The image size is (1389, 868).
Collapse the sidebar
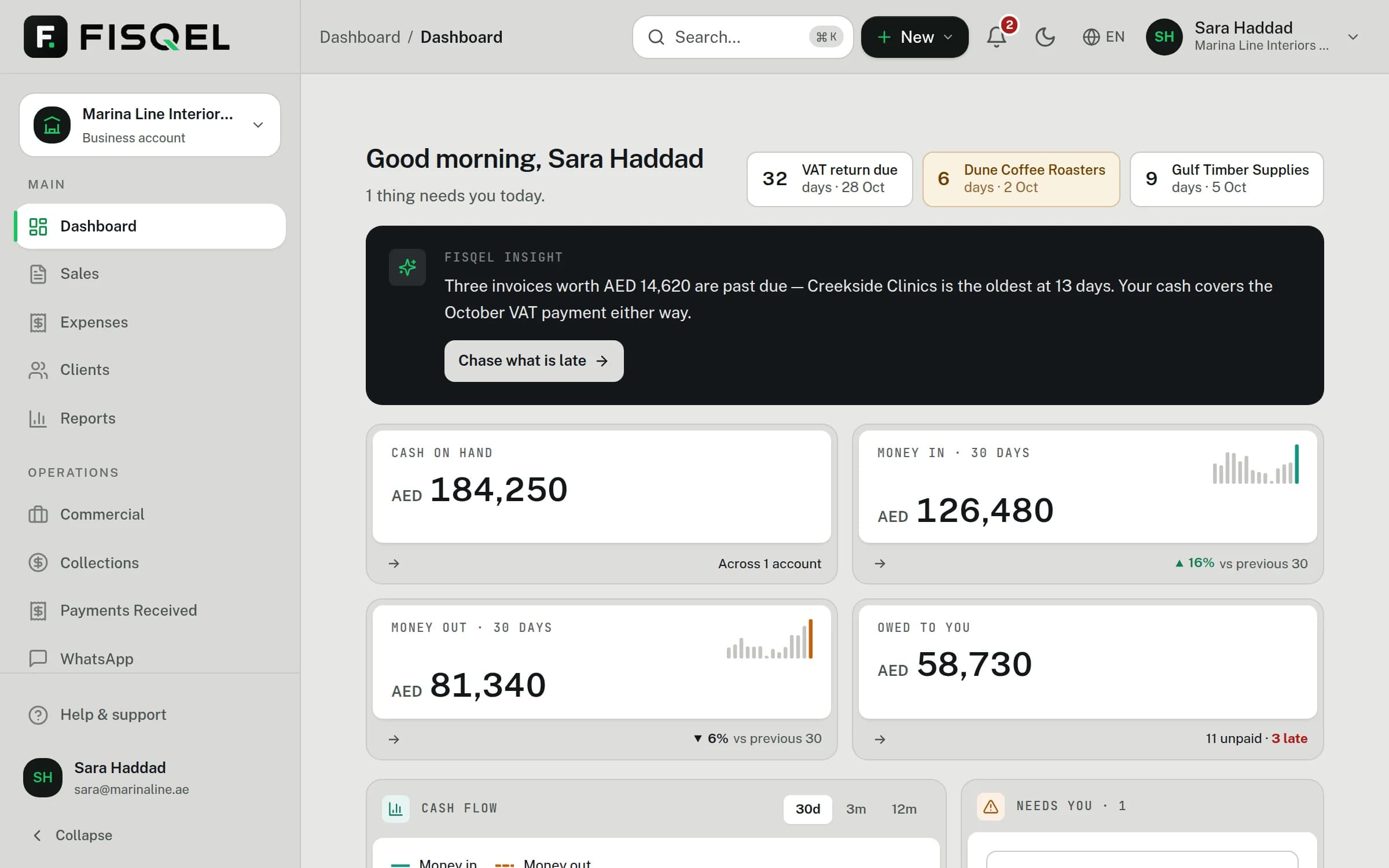pos(72,835)
